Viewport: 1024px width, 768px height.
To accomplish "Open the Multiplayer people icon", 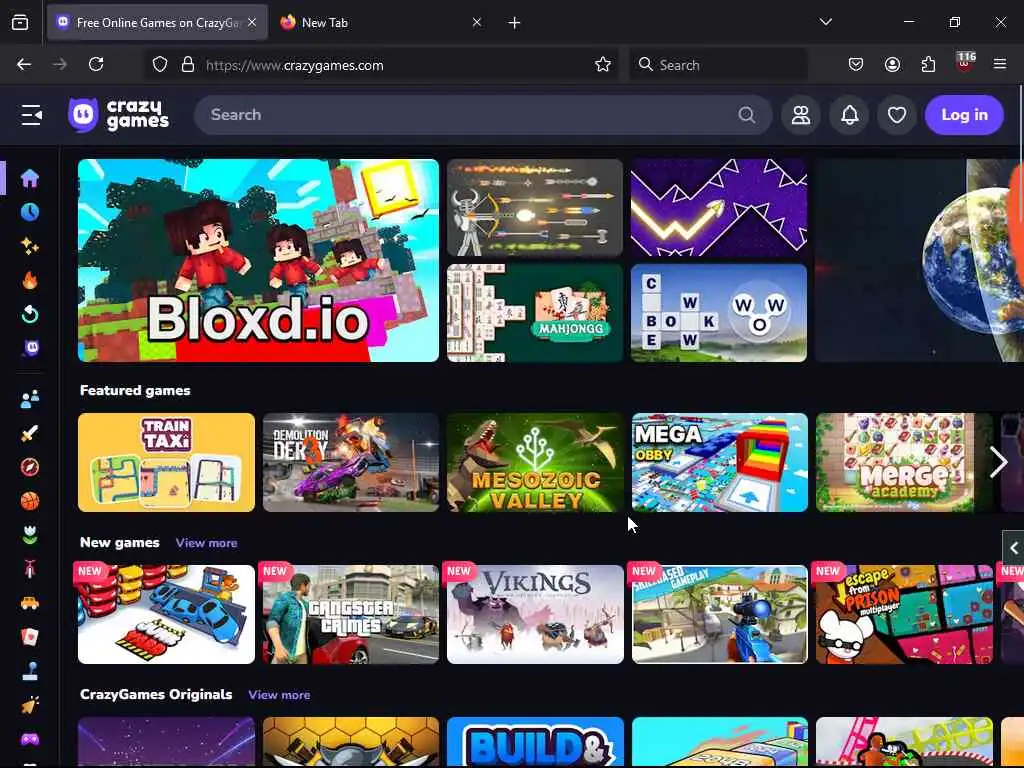I will click(29, 399).
